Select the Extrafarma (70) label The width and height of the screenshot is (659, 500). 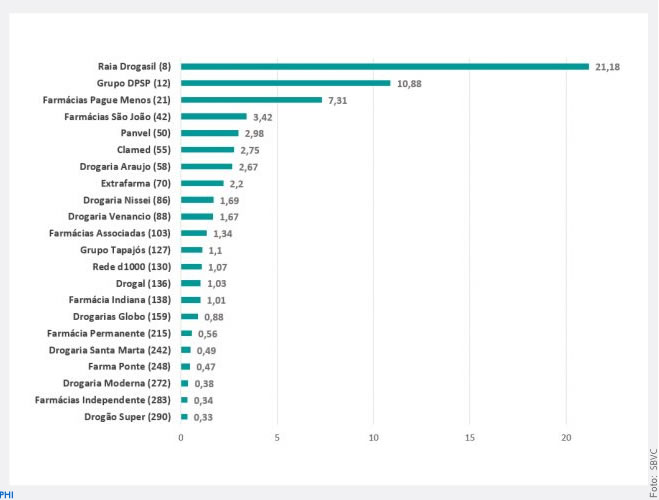click(136, 183)
